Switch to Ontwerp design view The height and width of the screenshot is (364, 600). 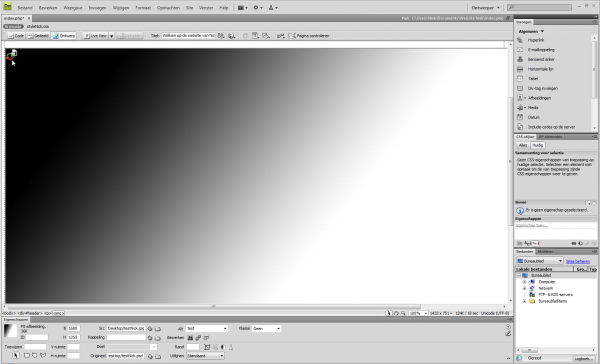(64, 36)
